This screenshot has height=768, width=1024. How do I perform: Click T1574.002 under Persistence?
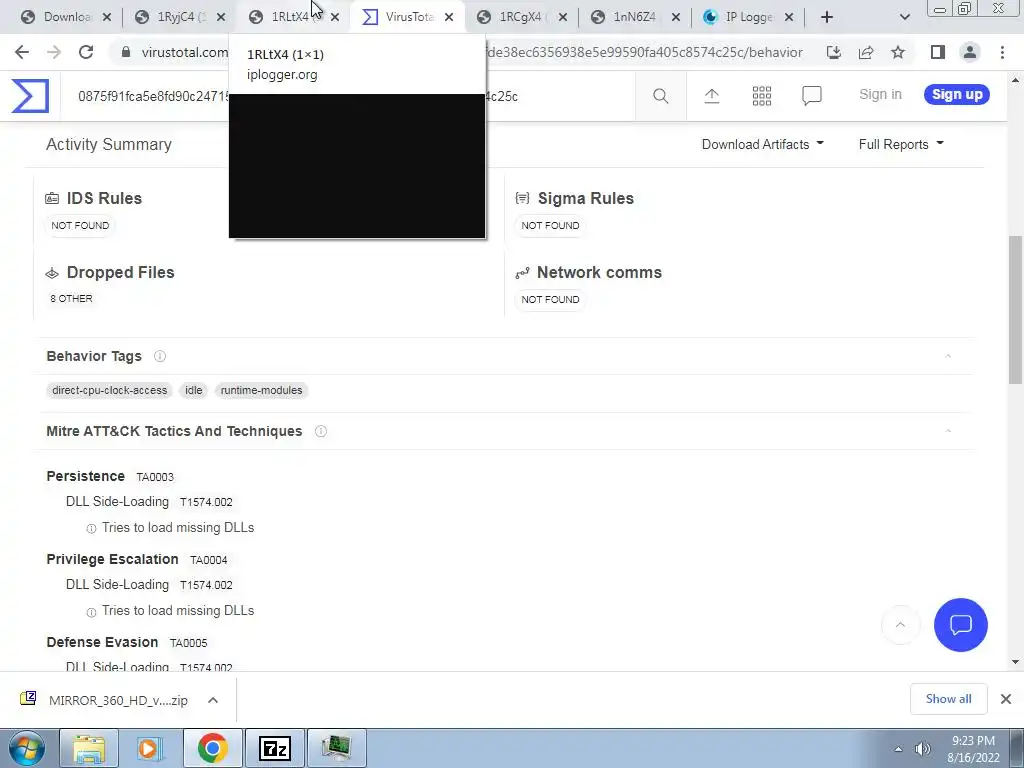pos(206,502)
